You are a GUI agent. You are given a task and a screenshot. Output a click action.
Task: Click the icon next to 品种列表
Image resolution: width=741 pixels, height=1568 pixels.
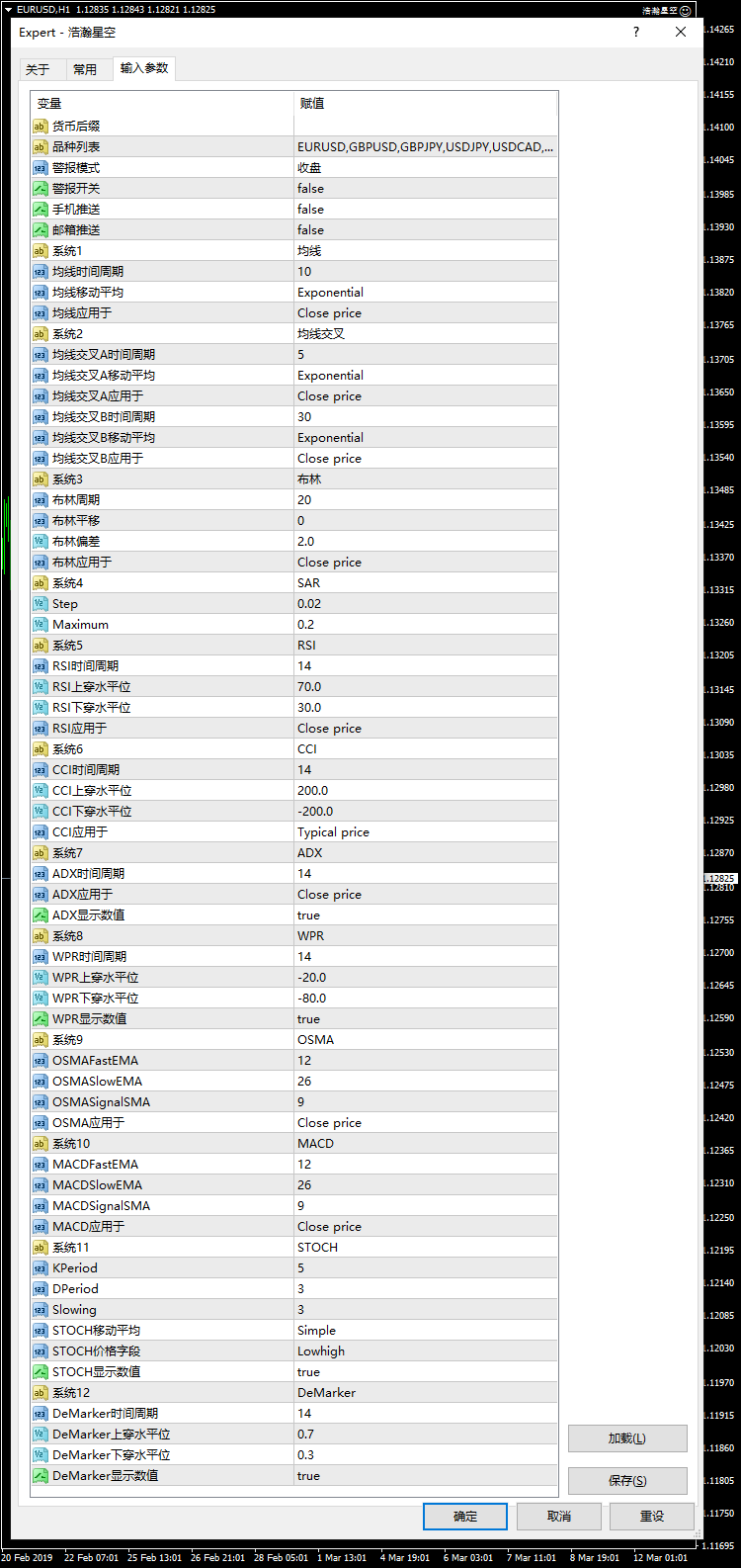(41, 147)
